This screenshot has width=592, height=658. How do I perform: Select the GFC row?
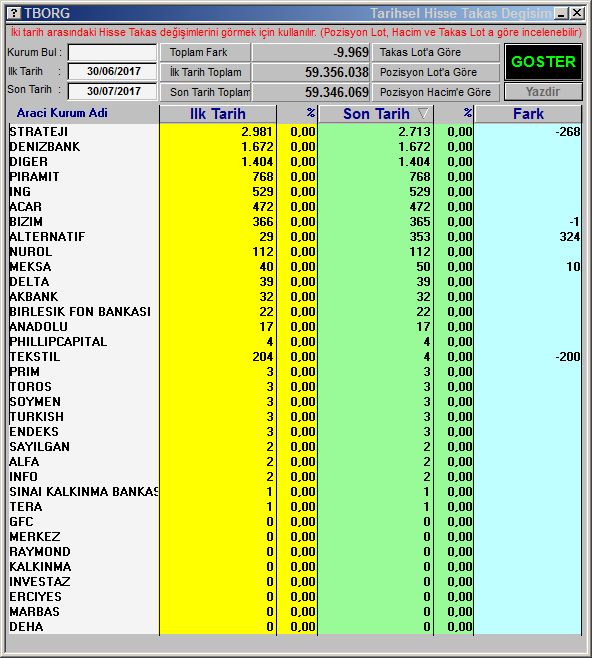(295, 522)
